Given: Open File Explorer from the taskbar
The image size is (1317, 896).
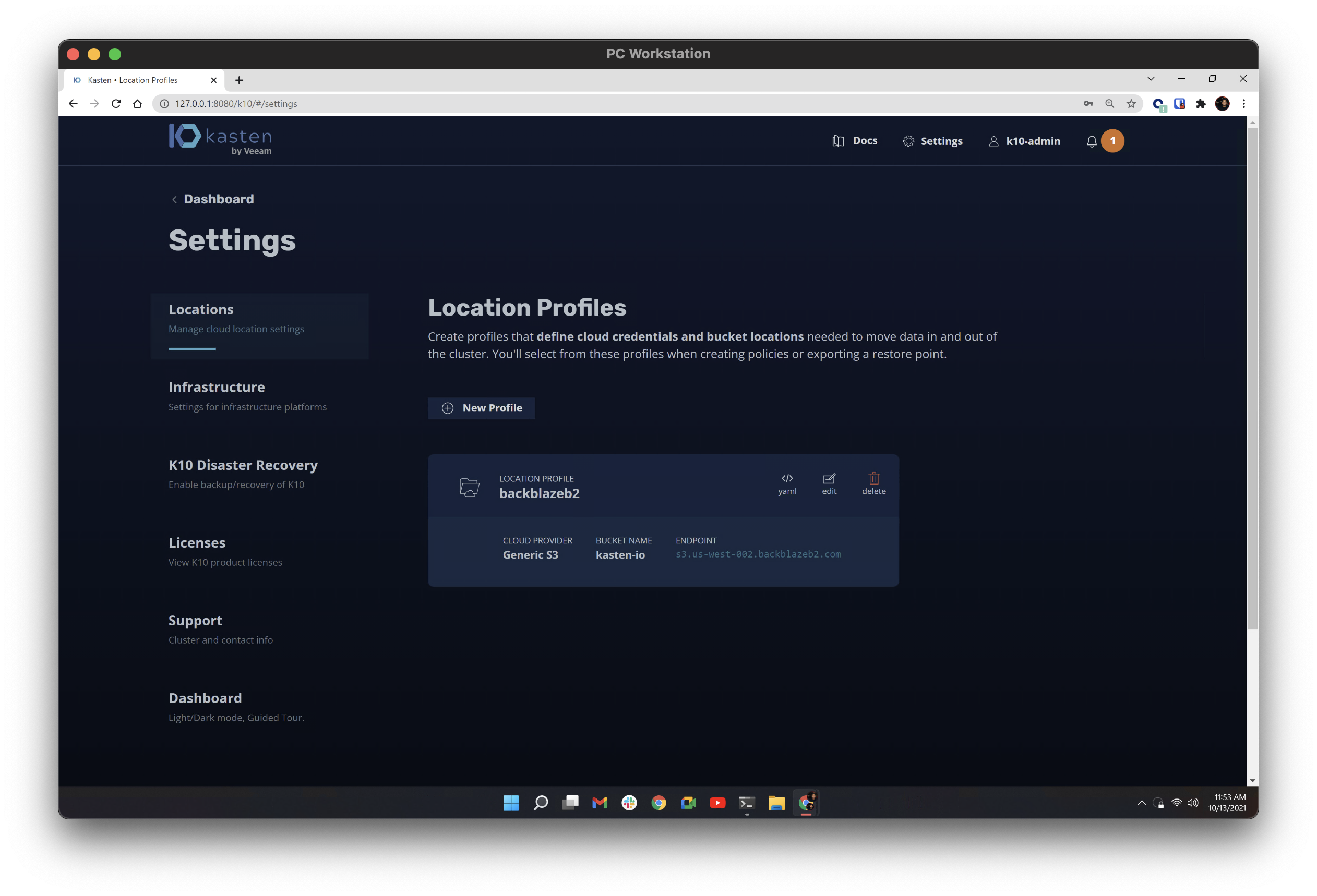Looking at the screenshot, I should (x=776, y=803).
